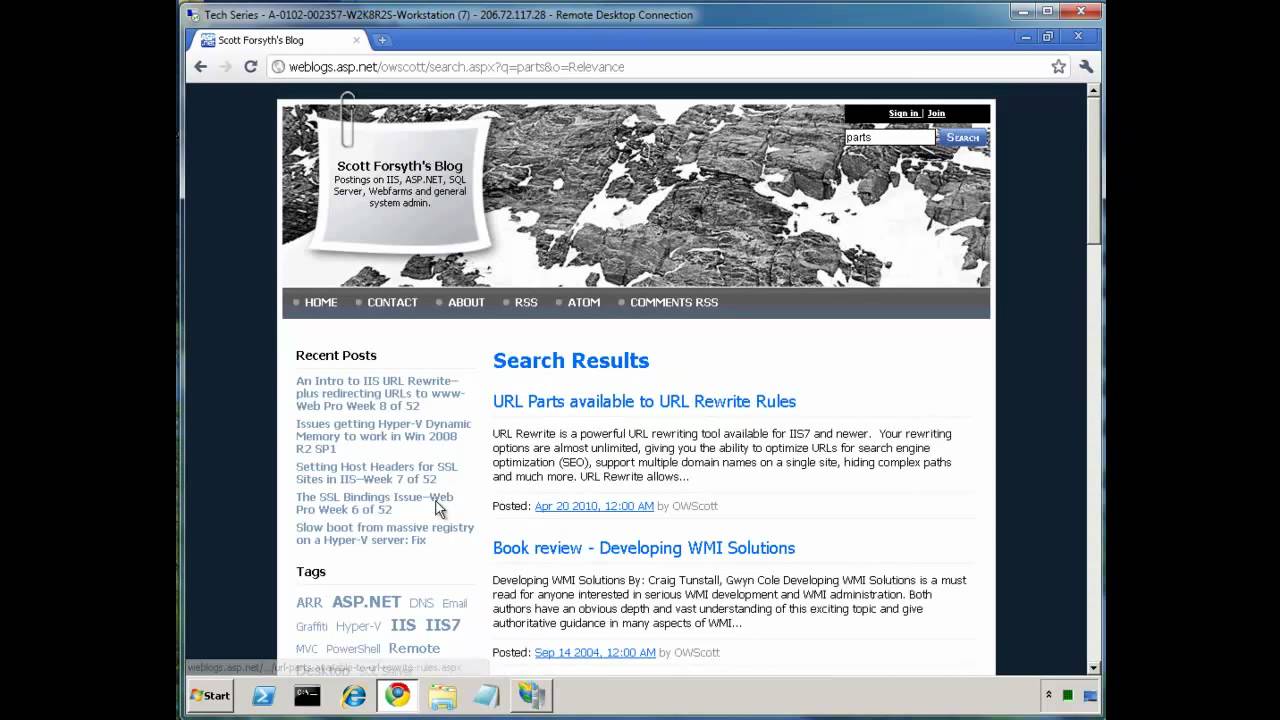The width and height of the screenshot is (1280, 720).
Task: Open the ABOUT navigation item
Action: pos(466,302)
